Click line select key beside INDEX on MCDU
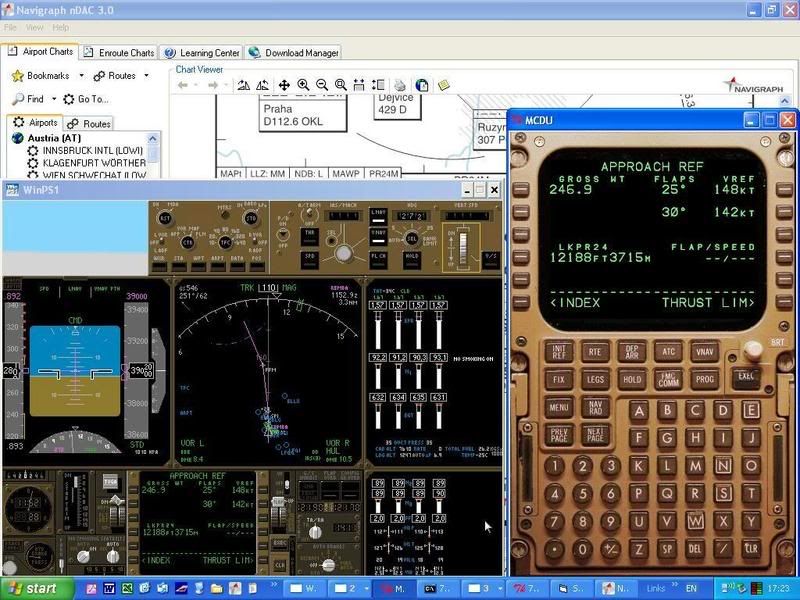The height and width of the screenshot is (600, 800). [x=521, y=303]
